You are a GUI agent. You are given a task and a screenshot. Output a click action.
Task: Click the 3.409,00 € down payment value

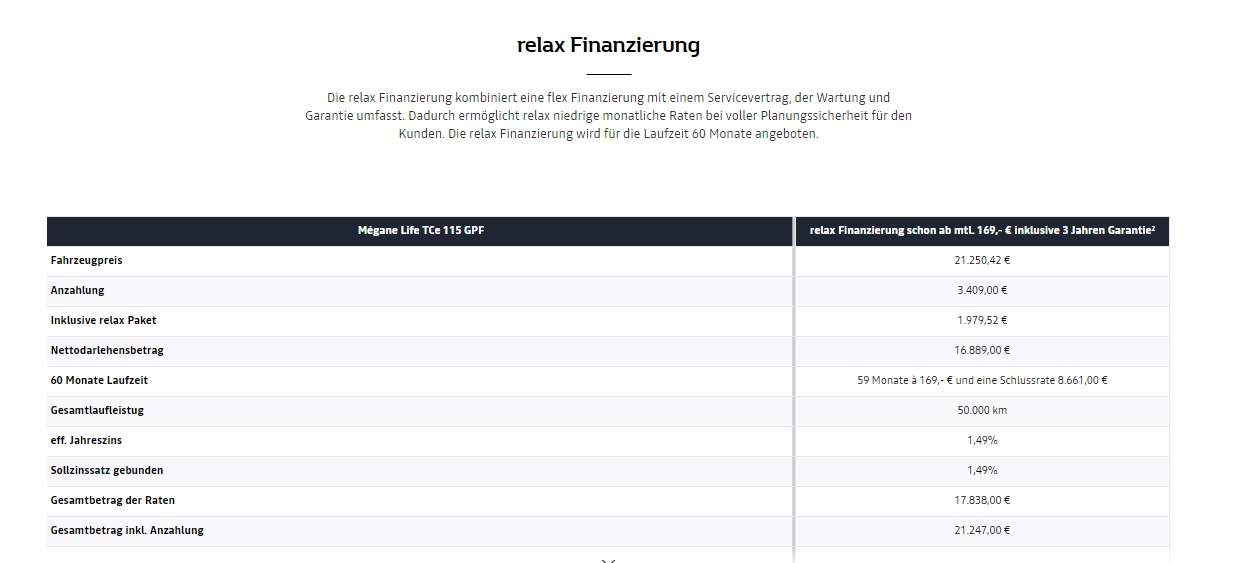(982, 291)
